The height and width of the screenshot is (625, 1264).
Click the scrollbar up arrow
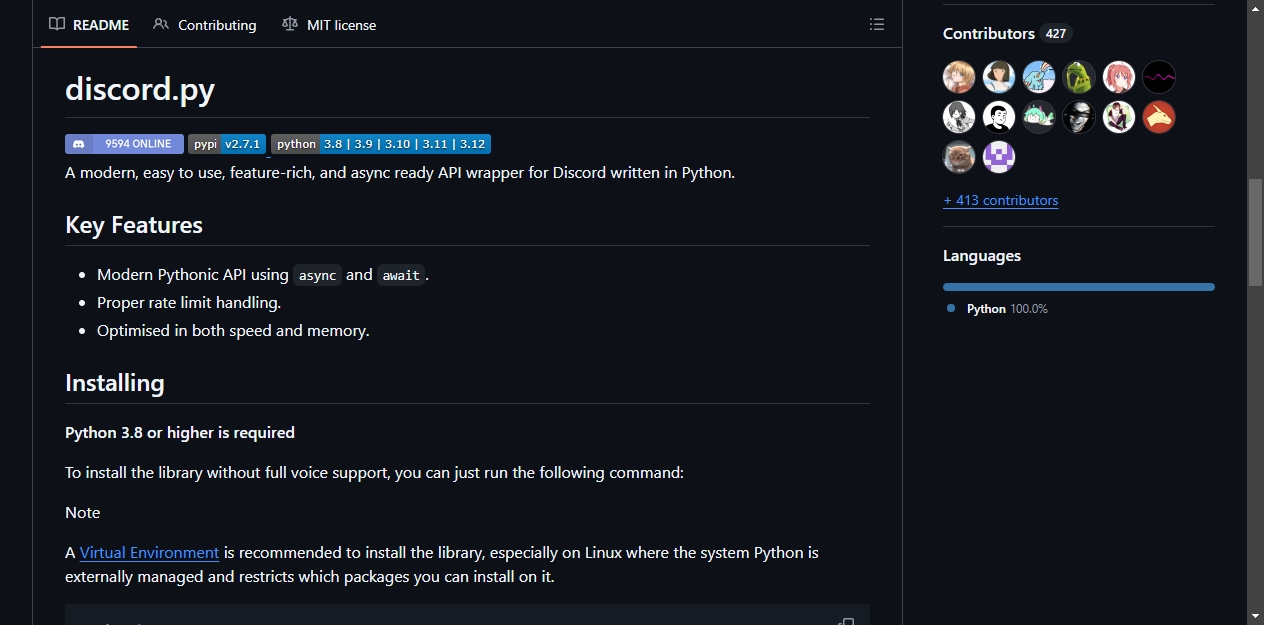[x=1255, y=8]
